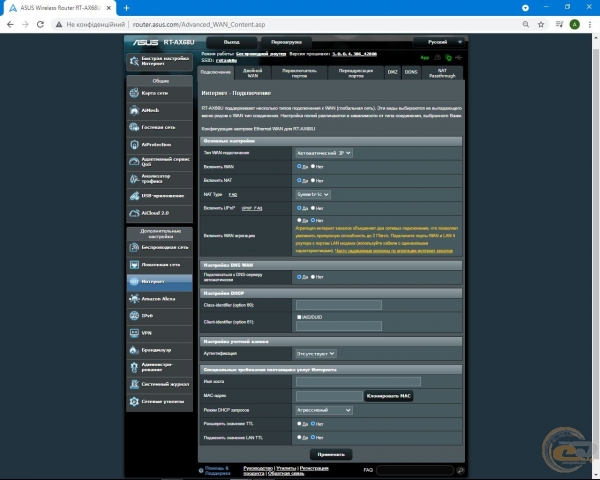600x480 pixels.
Task: Open AiCloud 2.0 section
Action: tap(160, 213)
